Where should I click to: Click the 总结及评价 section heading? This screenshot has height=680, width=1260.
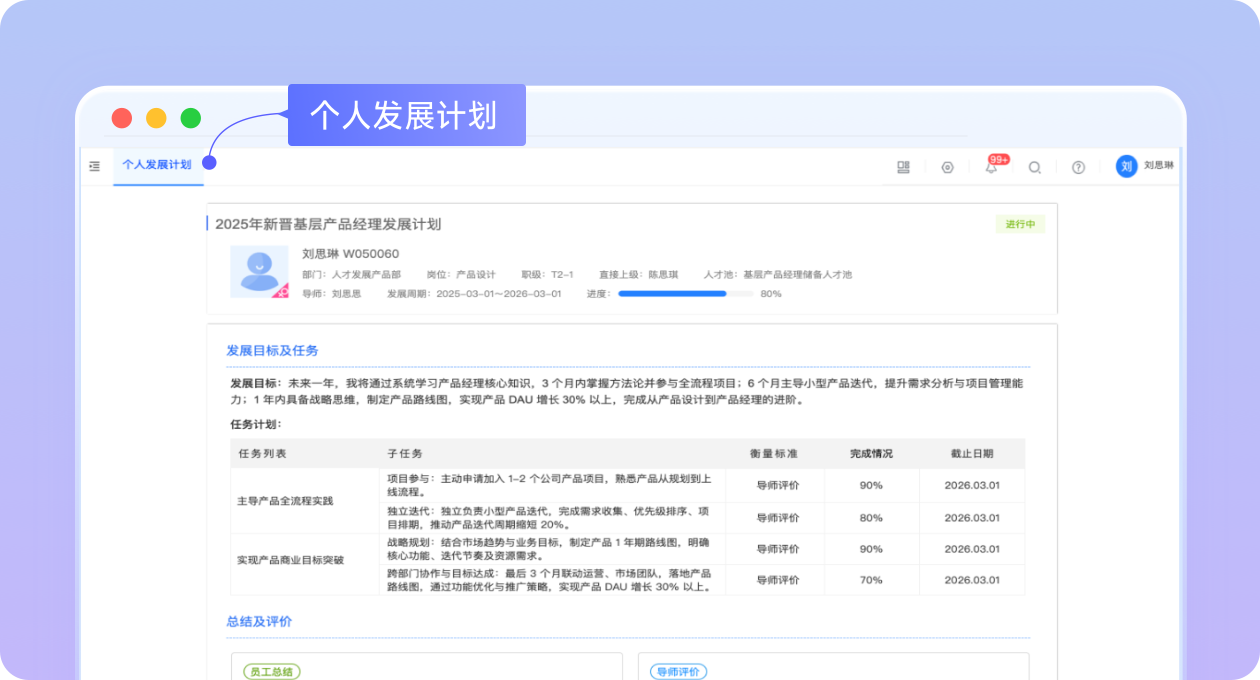click(259, 621)
